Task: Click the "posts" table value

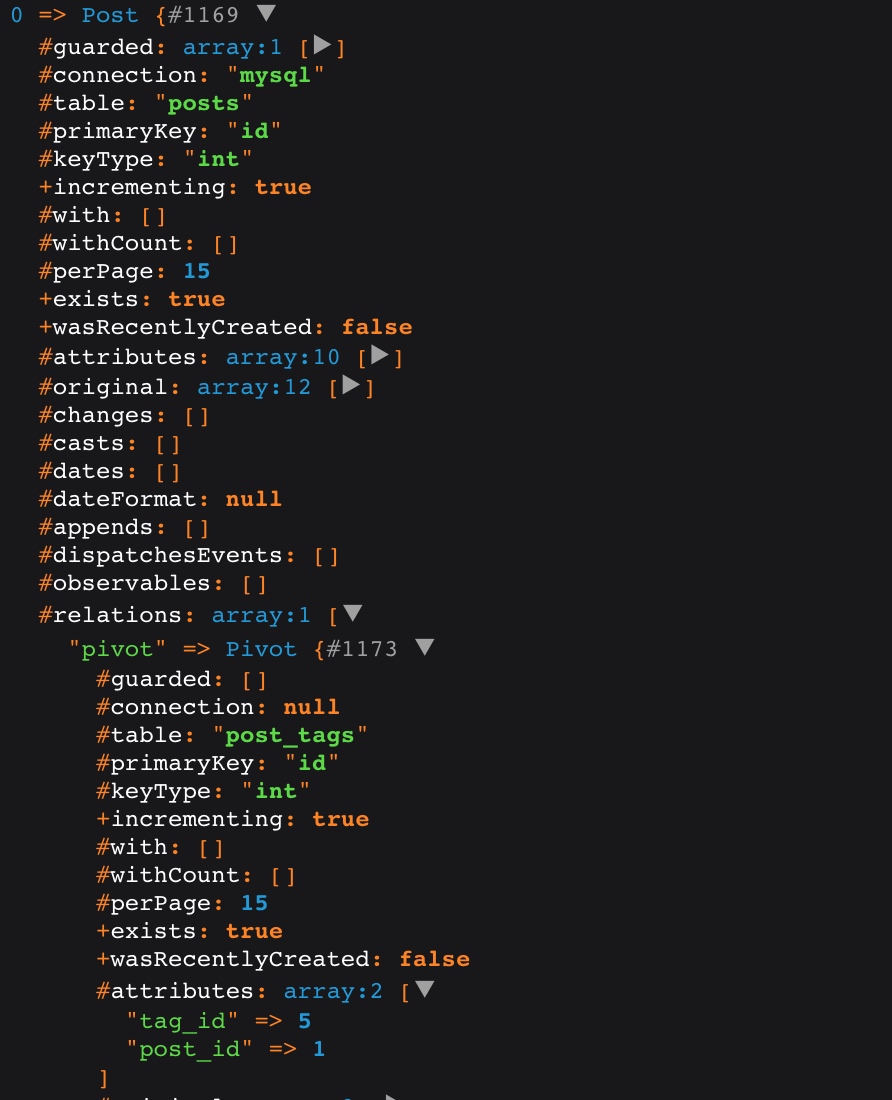Action: click(203, 103)
